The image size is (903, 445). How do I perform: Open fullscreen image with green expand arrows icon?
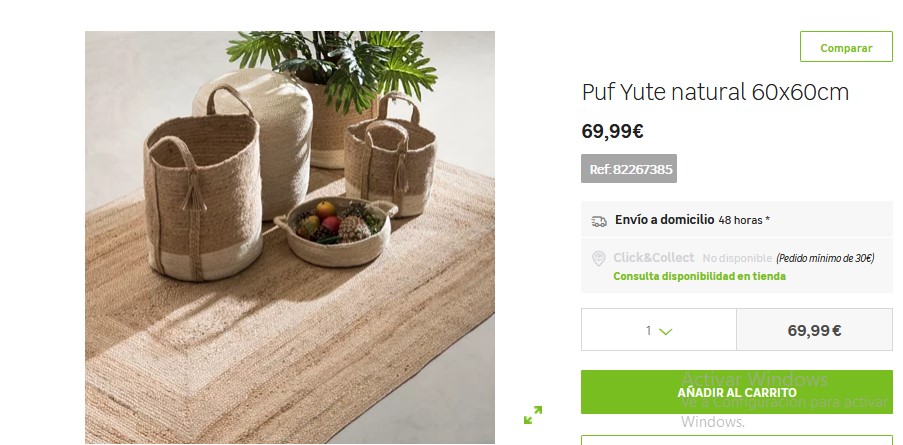[533, 414]
